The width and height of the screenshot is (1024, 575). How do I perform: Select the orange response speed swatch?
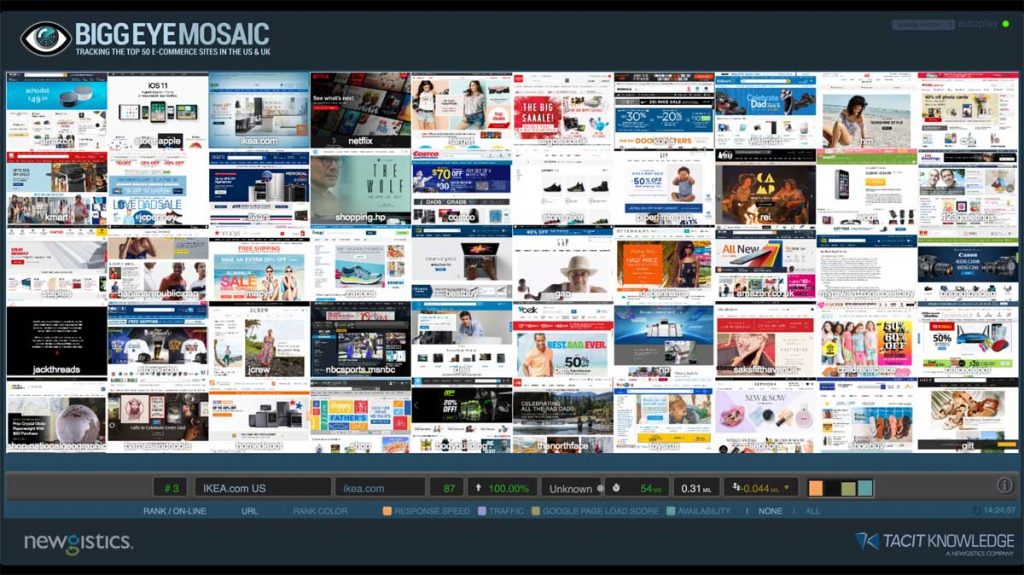click(816, 488)
